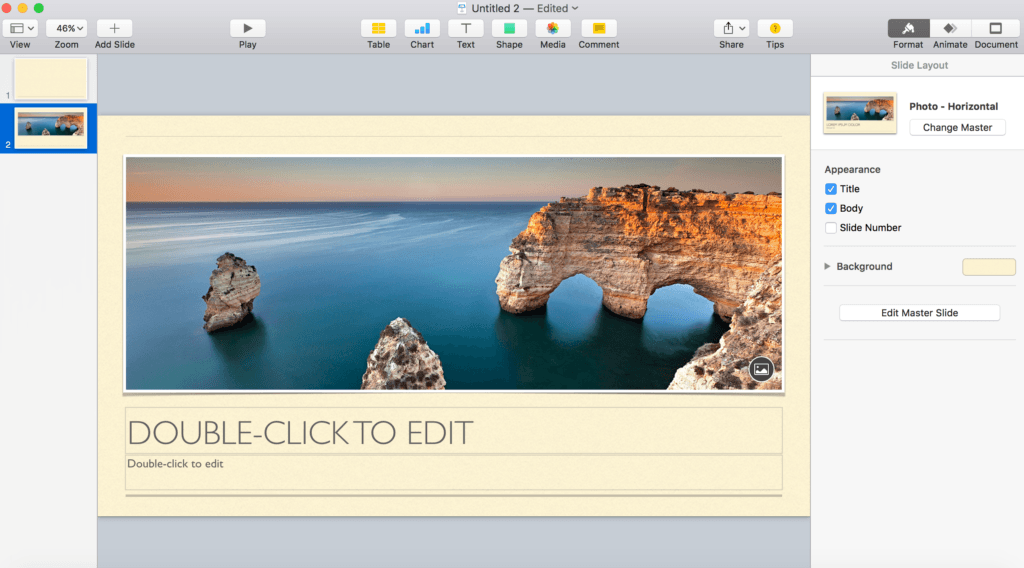
Task: Open the Media browser icon
Action: 552,29
